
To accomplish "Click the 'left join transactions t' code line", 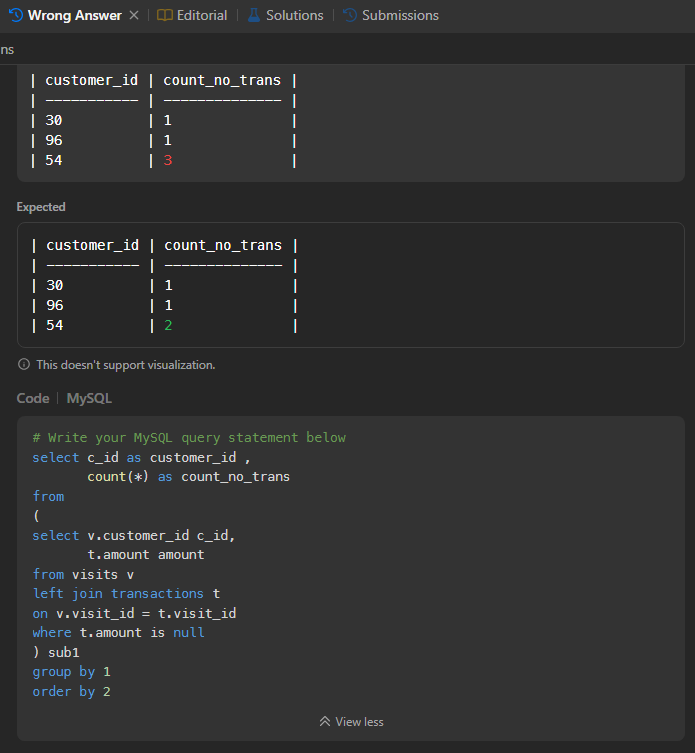I will click(126, 594).
